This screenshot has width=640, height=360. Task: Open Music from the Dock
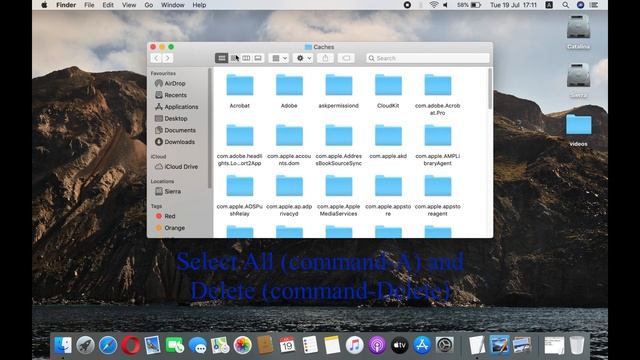[x=354, y=345]
